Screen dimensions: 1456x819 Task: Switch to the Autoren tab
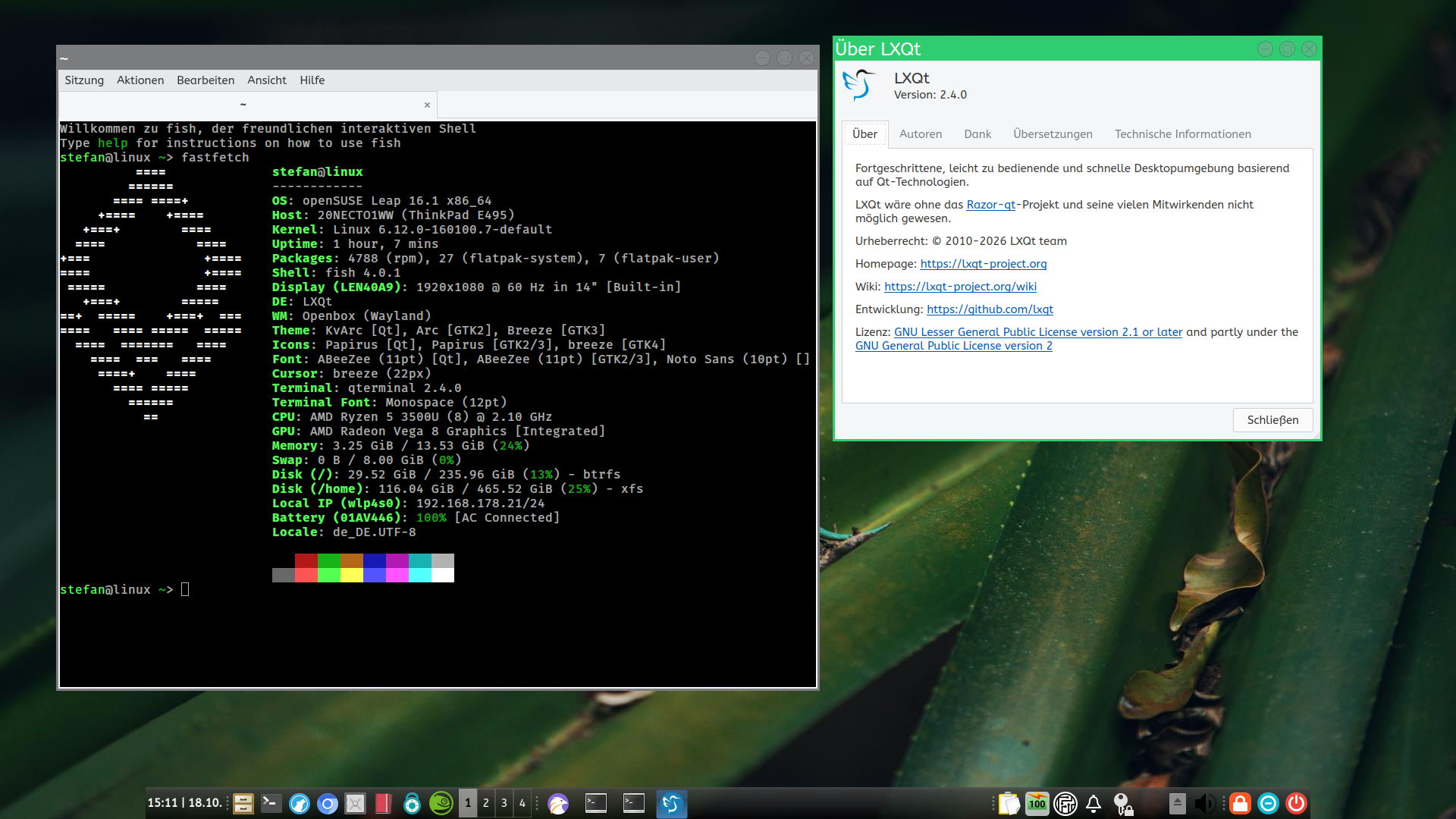click(921, 134)
